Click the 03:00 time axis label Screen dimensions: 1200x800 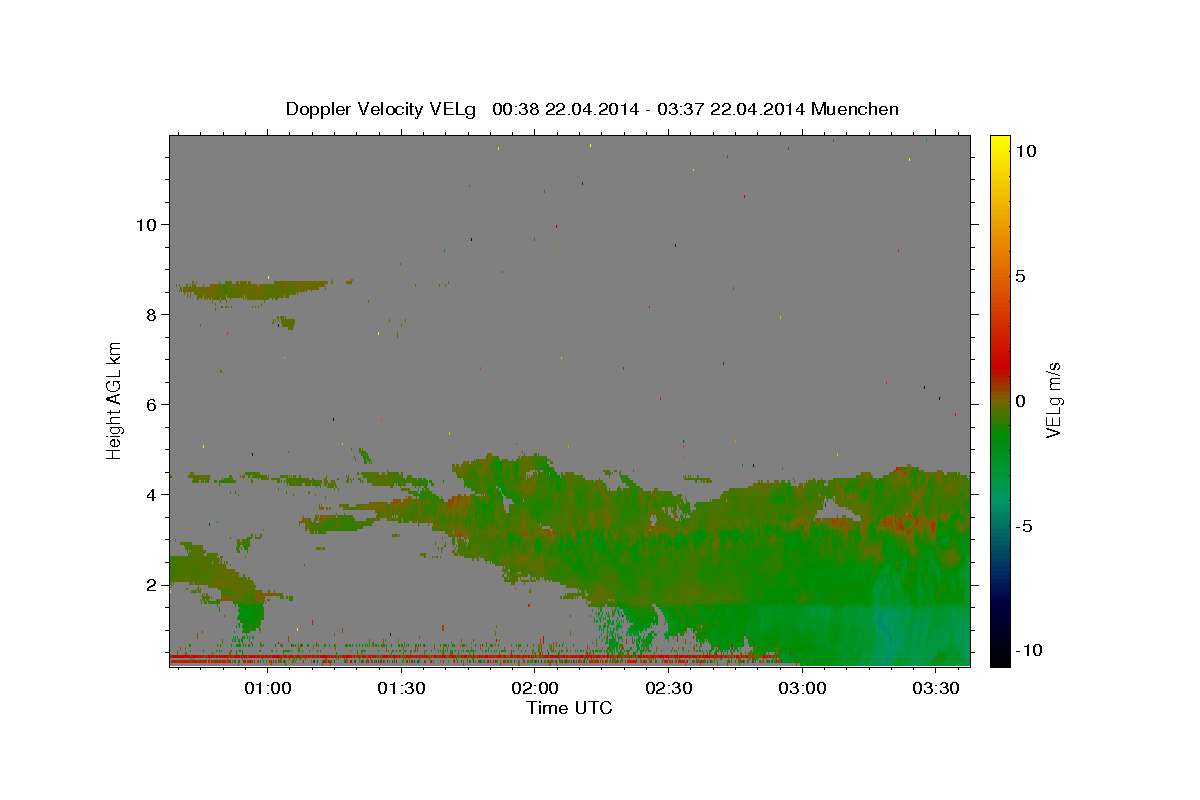point(802,688)
